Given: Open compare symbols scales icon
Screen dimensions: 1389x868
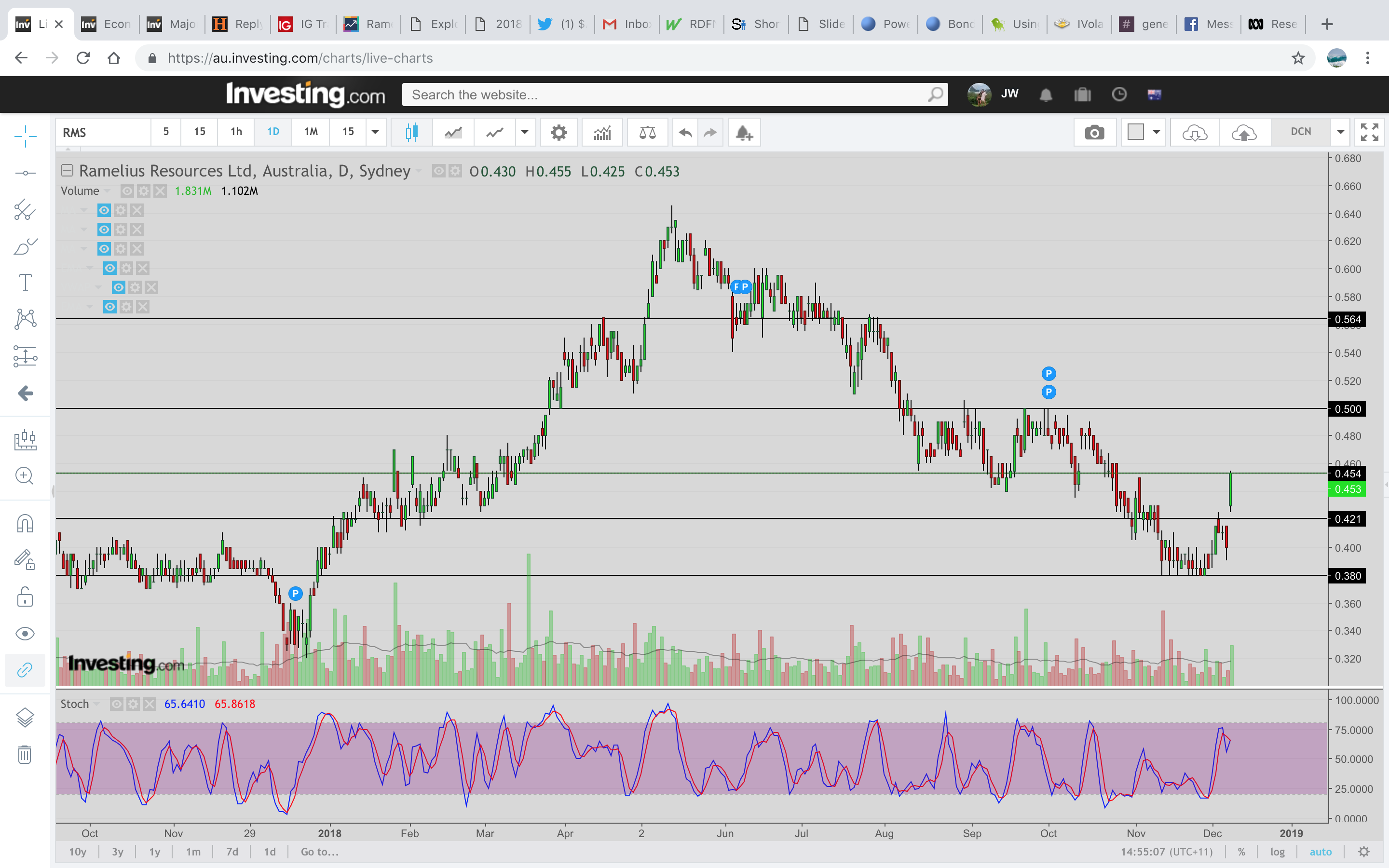Looking at the screenshot, I should click(647, 133).
